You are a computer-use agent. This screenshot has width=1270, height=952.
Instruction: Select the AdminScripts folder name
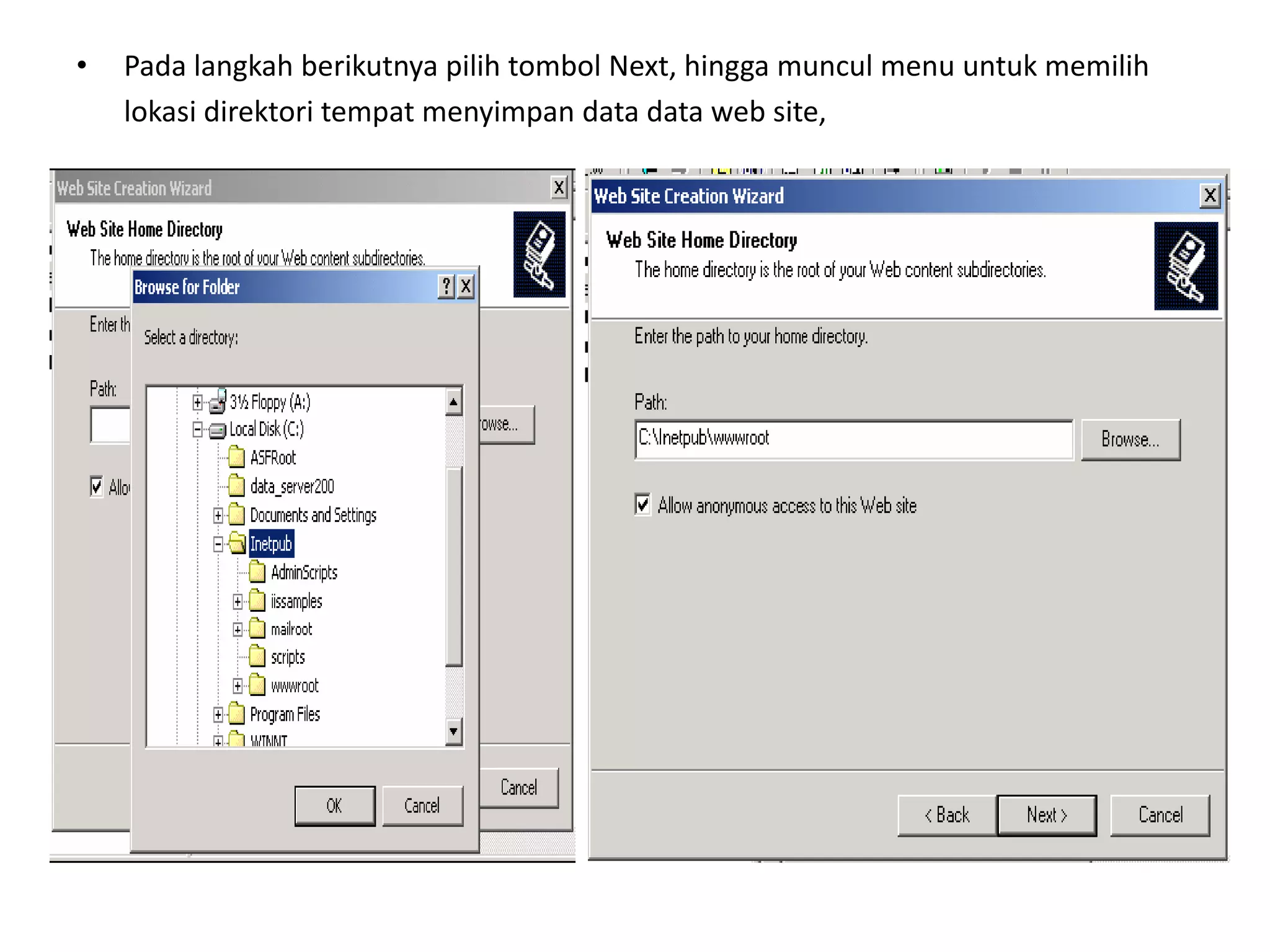(304, 572)
